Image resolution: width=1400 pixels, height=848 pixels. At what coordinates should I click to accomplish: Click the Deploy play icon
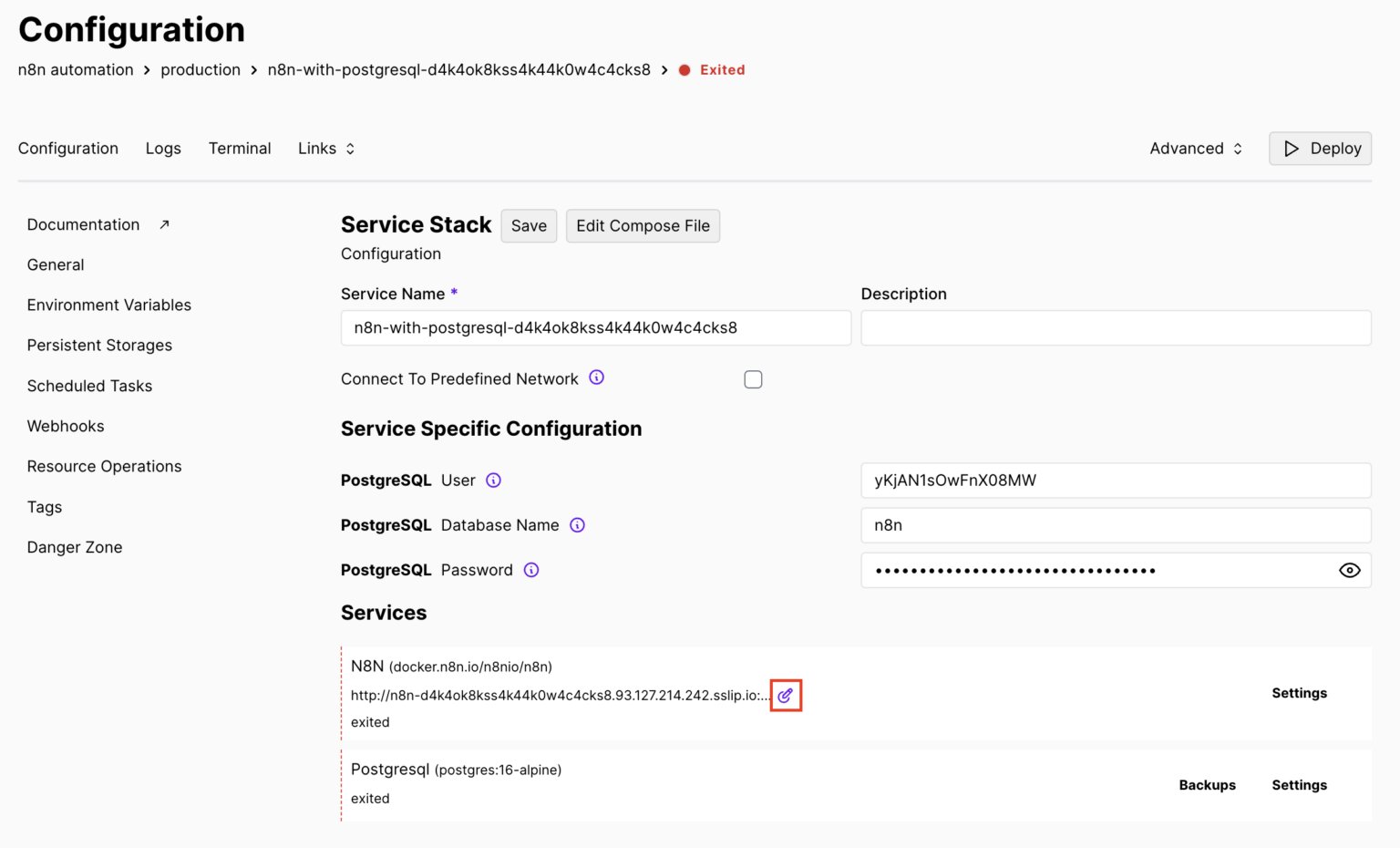pyautogui.click(x=1292, y=148)
